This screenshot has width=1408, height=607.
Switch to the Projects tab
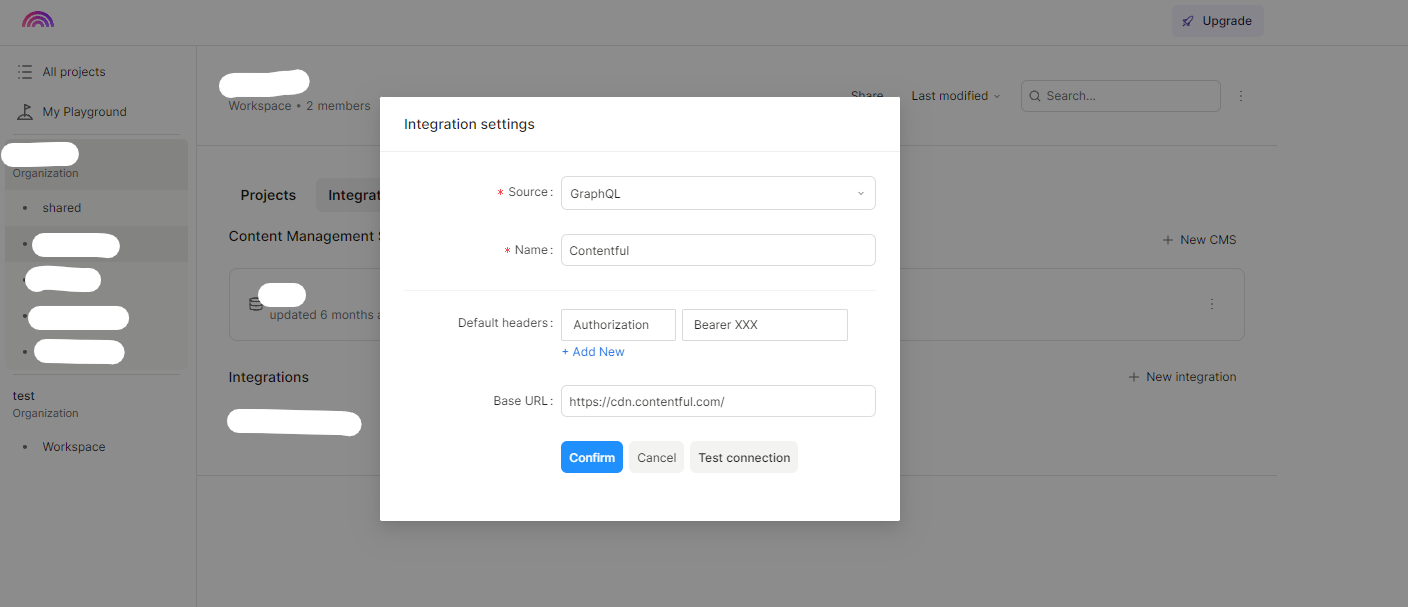[x=268, y=195]
